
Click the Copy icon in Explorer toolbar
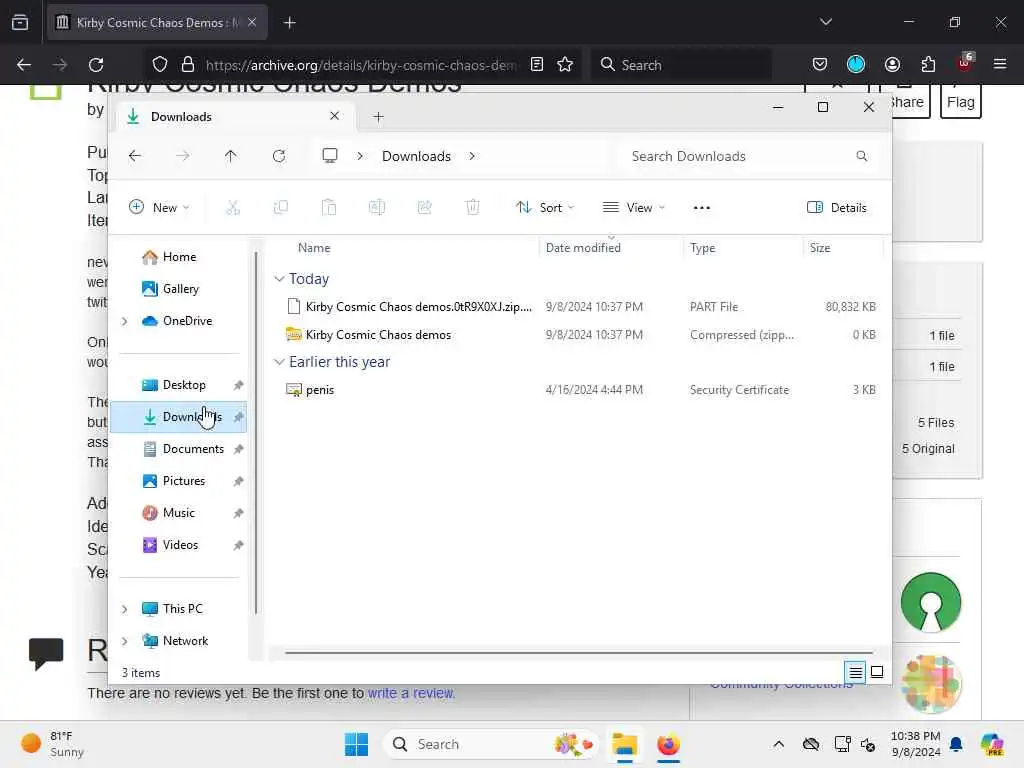(x=281, y=208)
